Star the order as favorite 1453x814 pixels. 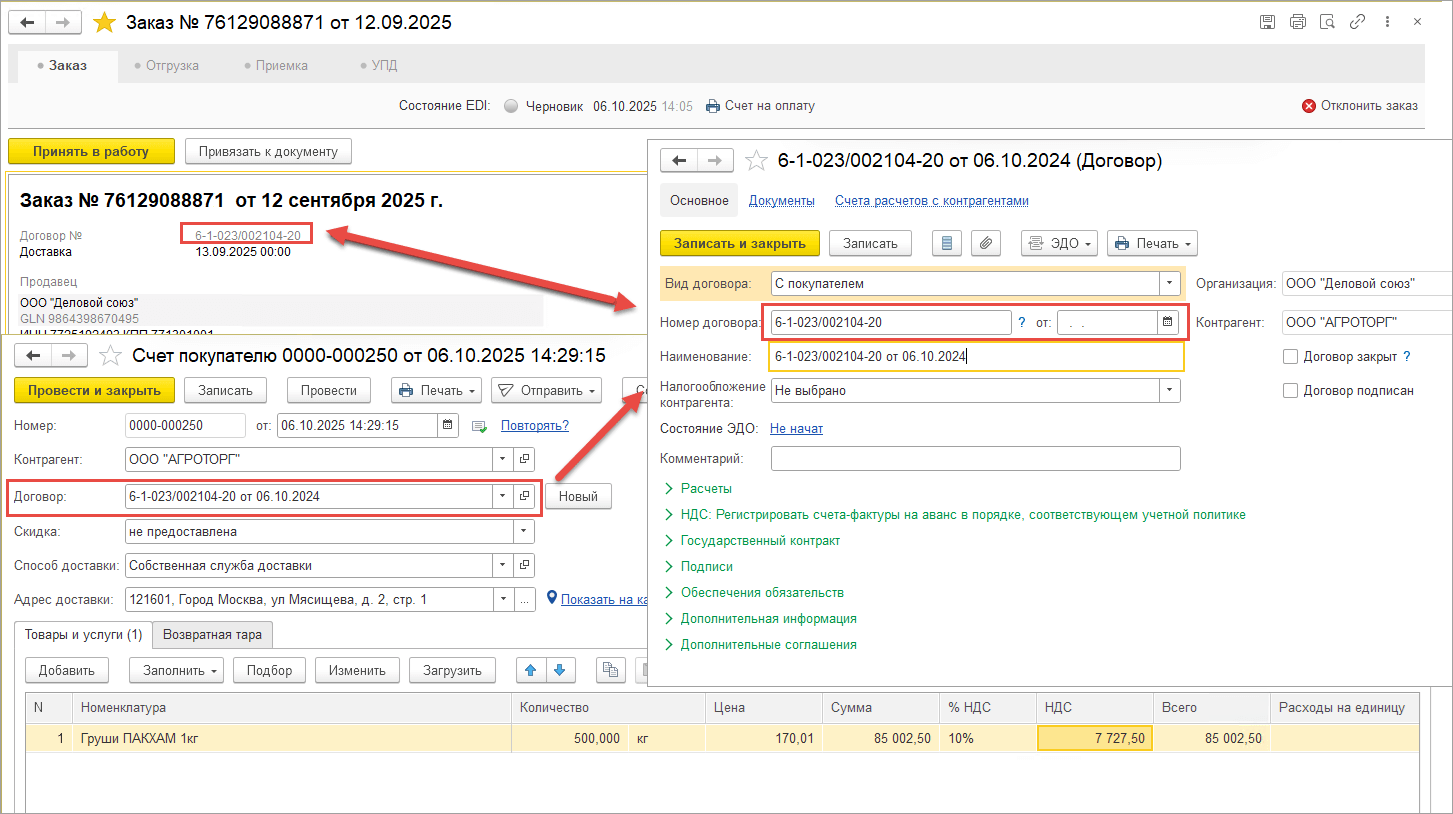point(104,21)
